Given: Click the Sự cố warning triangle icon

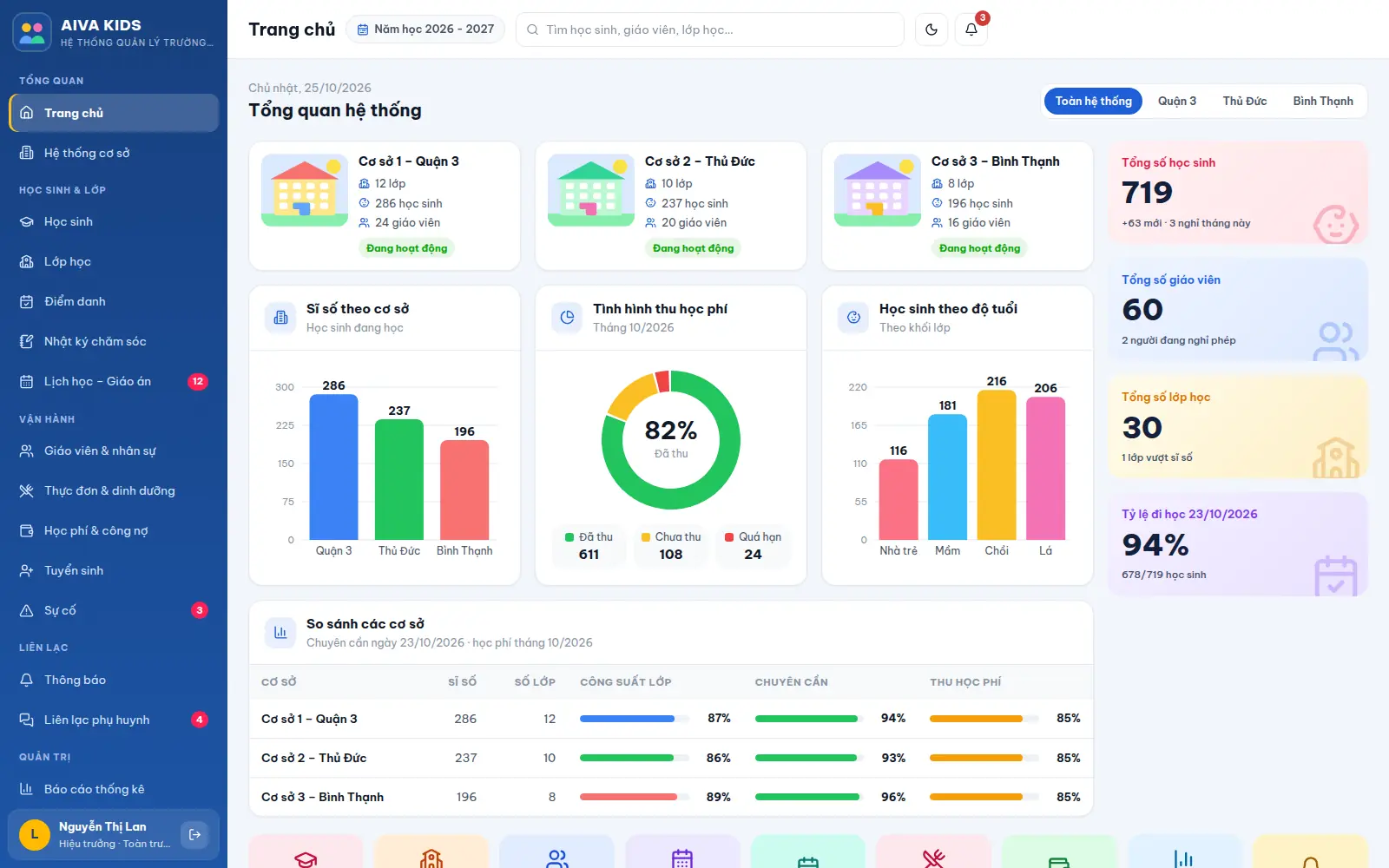Looking at the screenshot, I should (x=27, y=610).
